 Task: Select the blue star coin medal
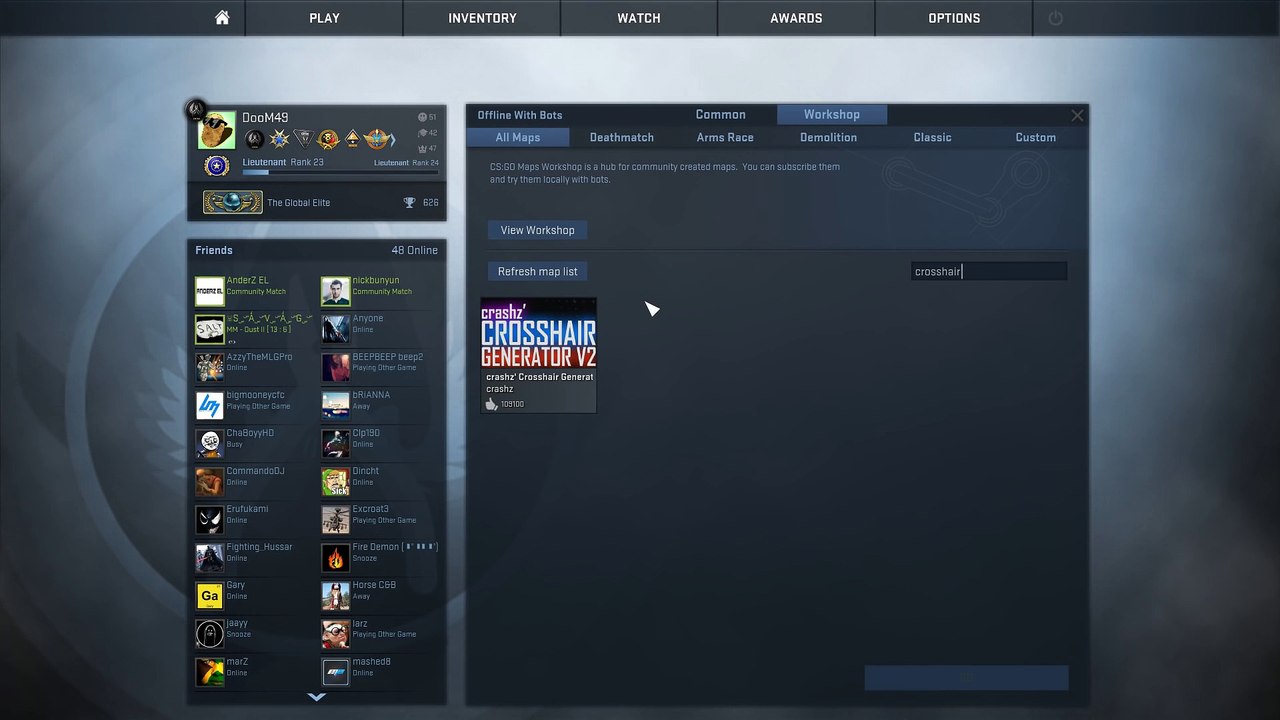280,139
